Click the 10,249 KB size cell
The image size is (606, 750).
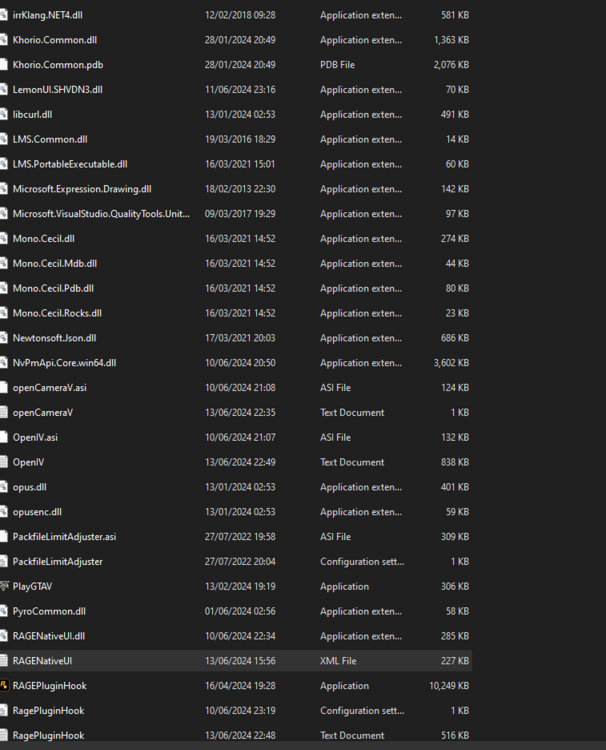click(x=449, y=686)
